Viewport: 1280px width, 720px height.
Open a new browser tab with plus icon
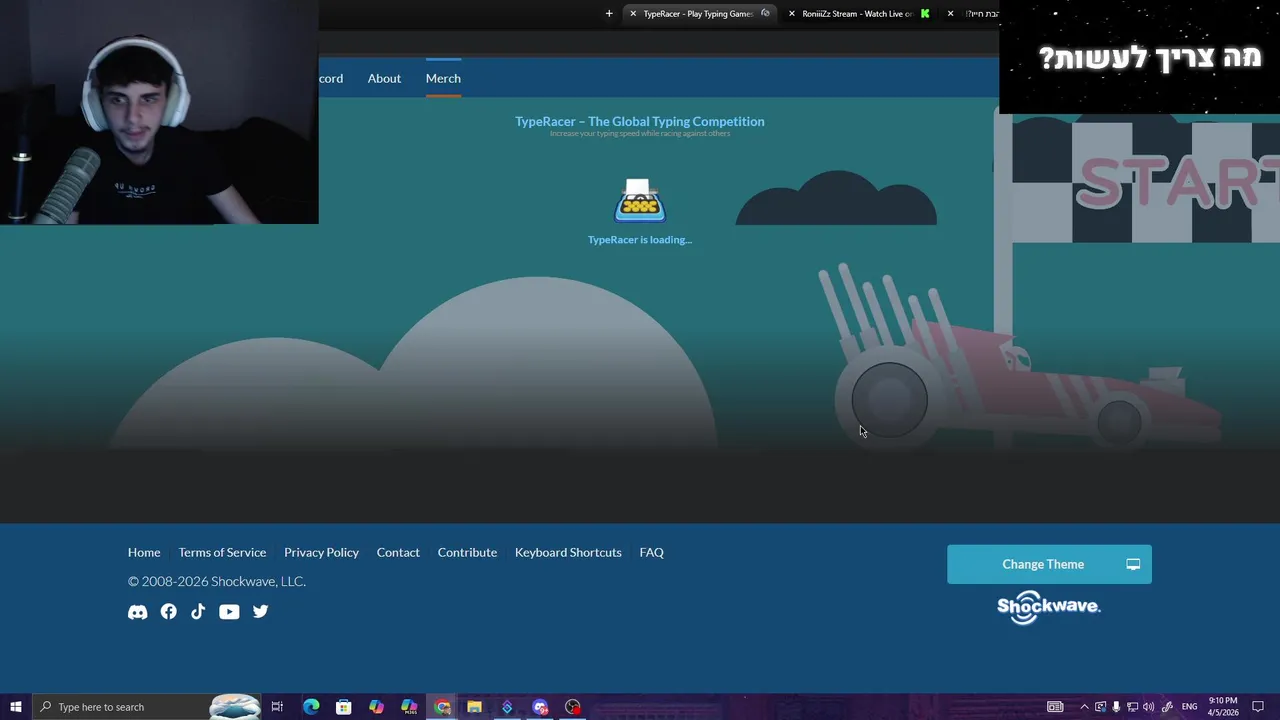[x=609, y=14]
